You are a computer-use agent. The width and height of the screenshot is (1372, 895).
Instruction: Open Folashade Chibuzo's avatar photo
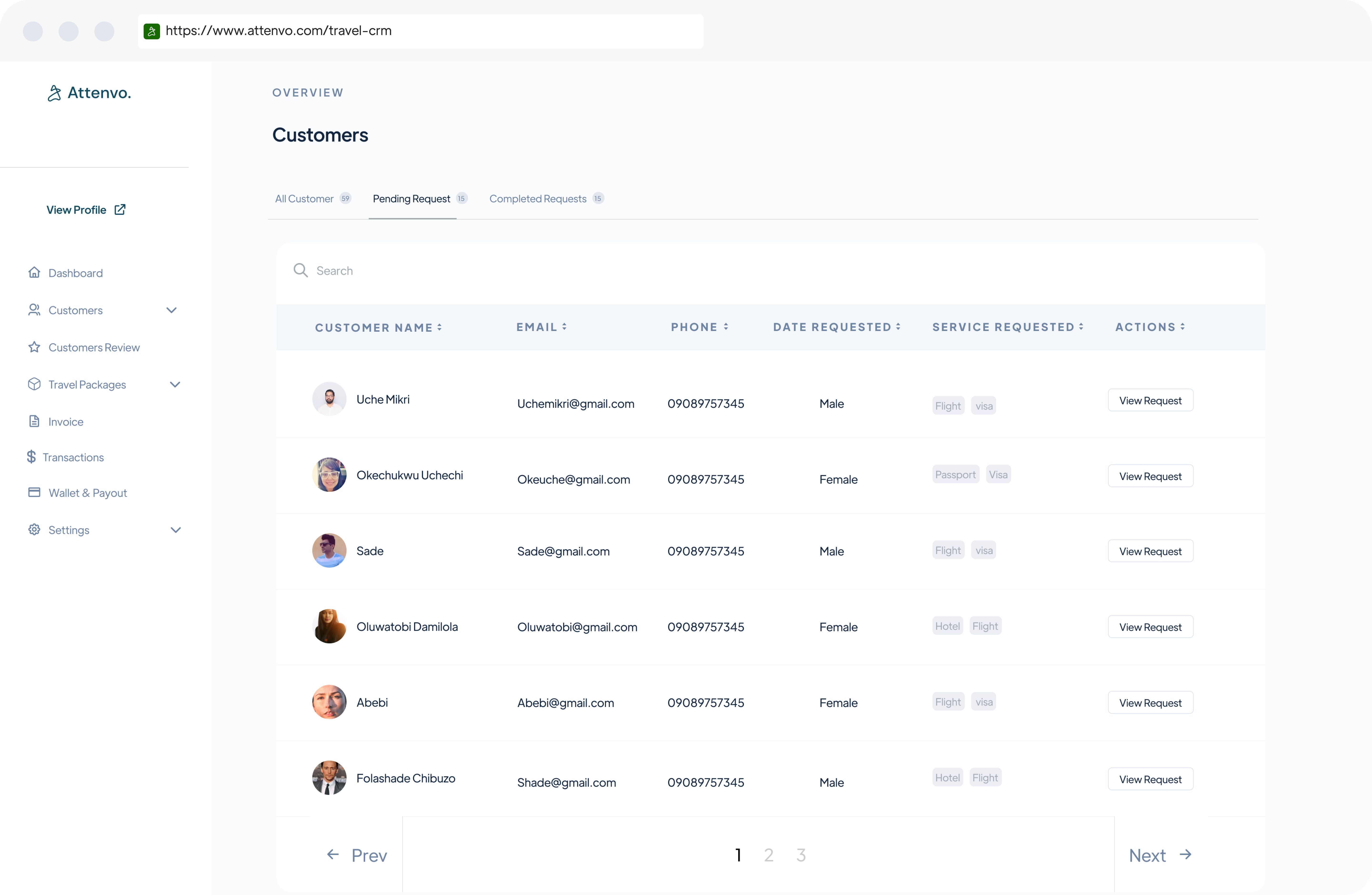[329, 778]
